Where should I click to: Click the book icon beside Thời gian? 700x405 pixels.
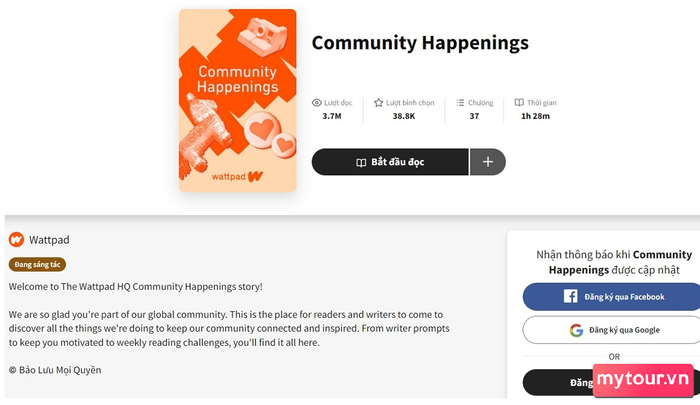519,102
